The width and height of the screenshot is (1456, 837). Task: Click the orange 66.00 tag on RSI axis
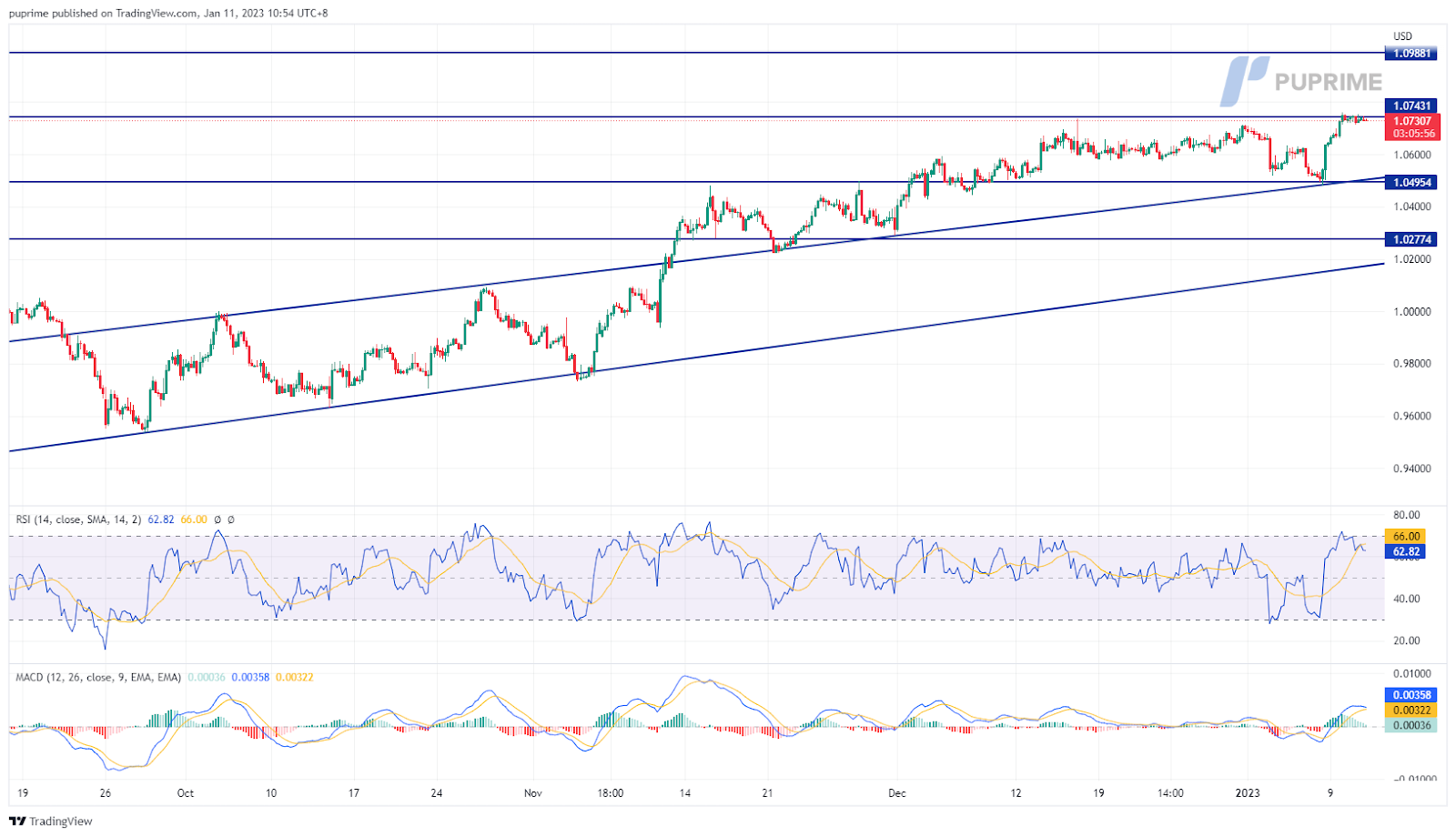[x=1405, y=537]
